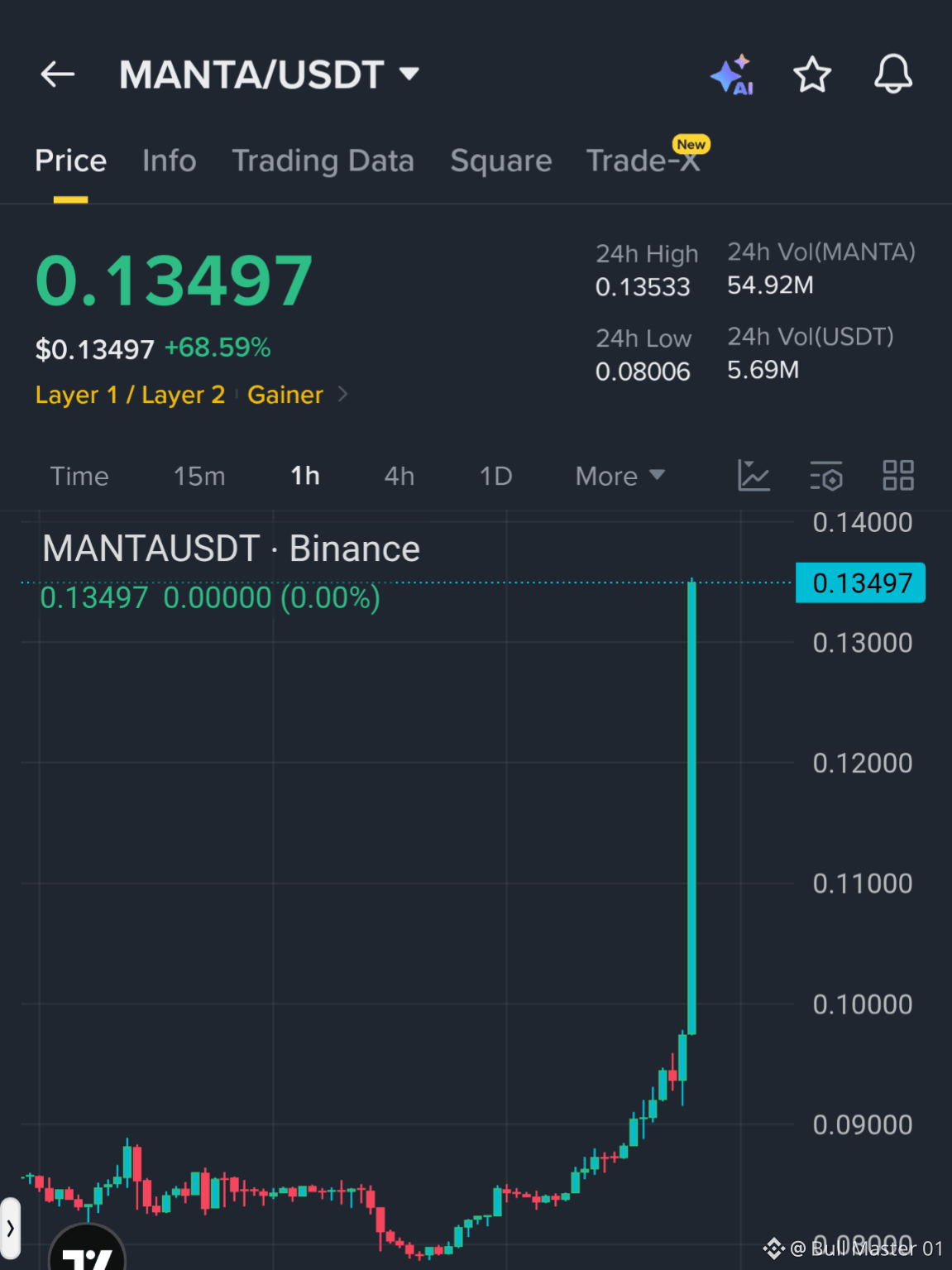Click the 0.12000 price axis label
Image resolution: width=952 pixels, height=1270 pixels.
coord(862,763)
